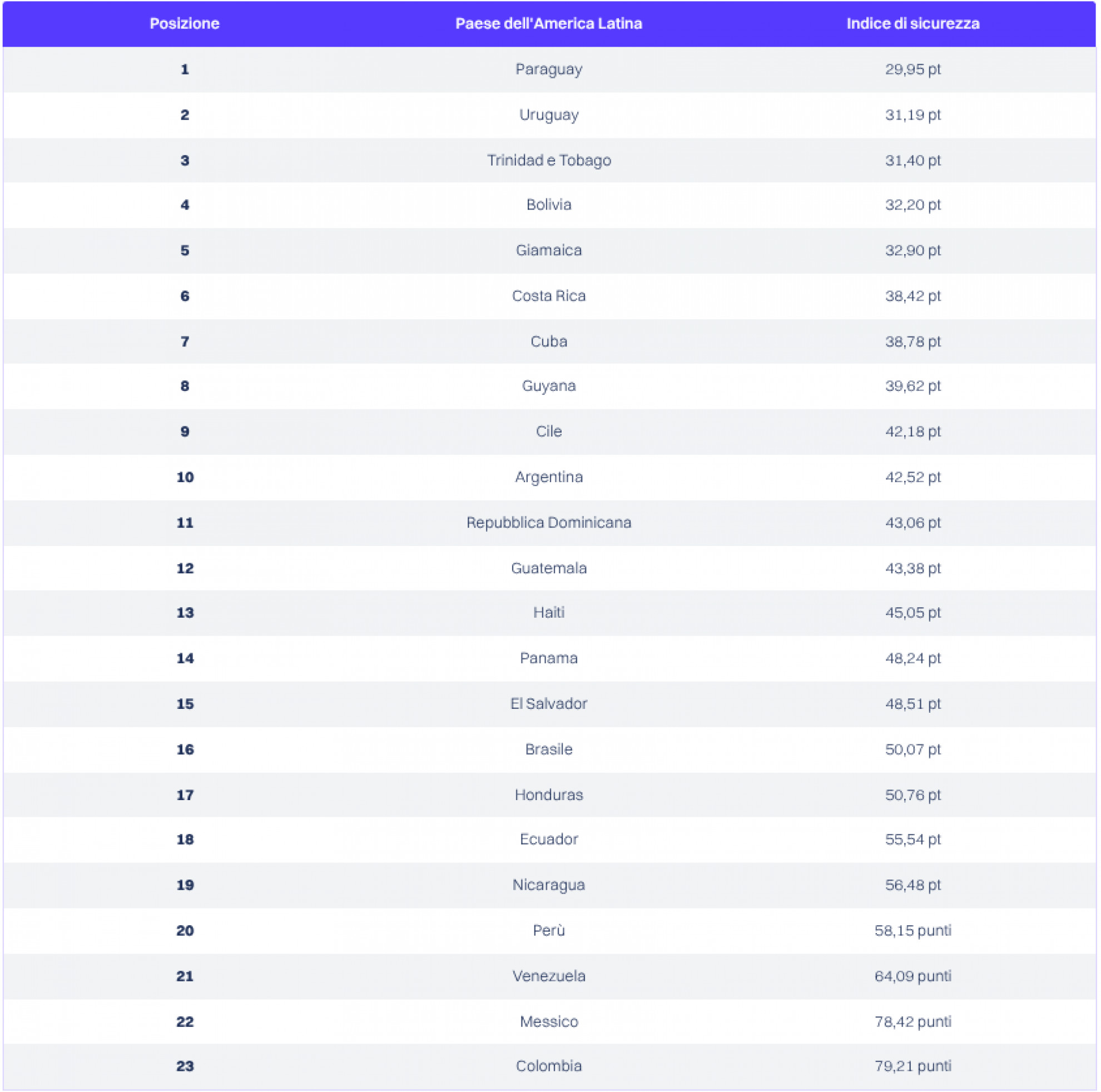Click the Messico country cell
The width and height of the screenshot is (1101, 1092).
click(548, 1021)
